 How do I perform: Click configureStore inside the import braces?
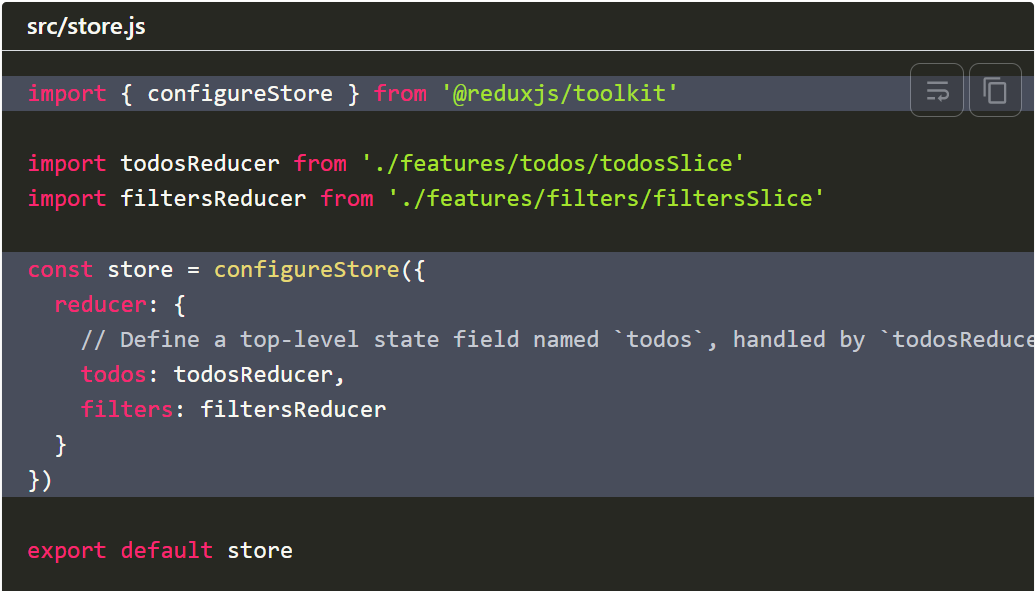point(240,94)
